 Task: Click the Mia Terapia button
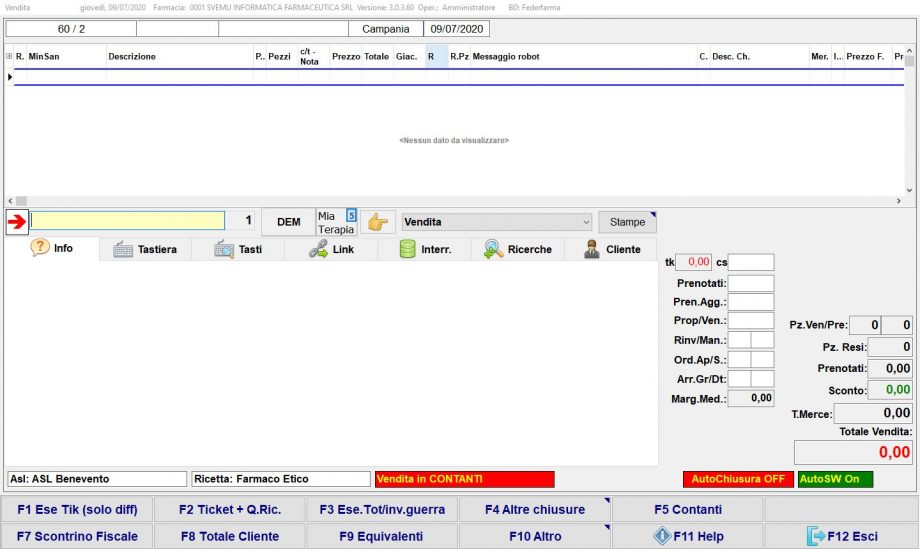point(336,222)
